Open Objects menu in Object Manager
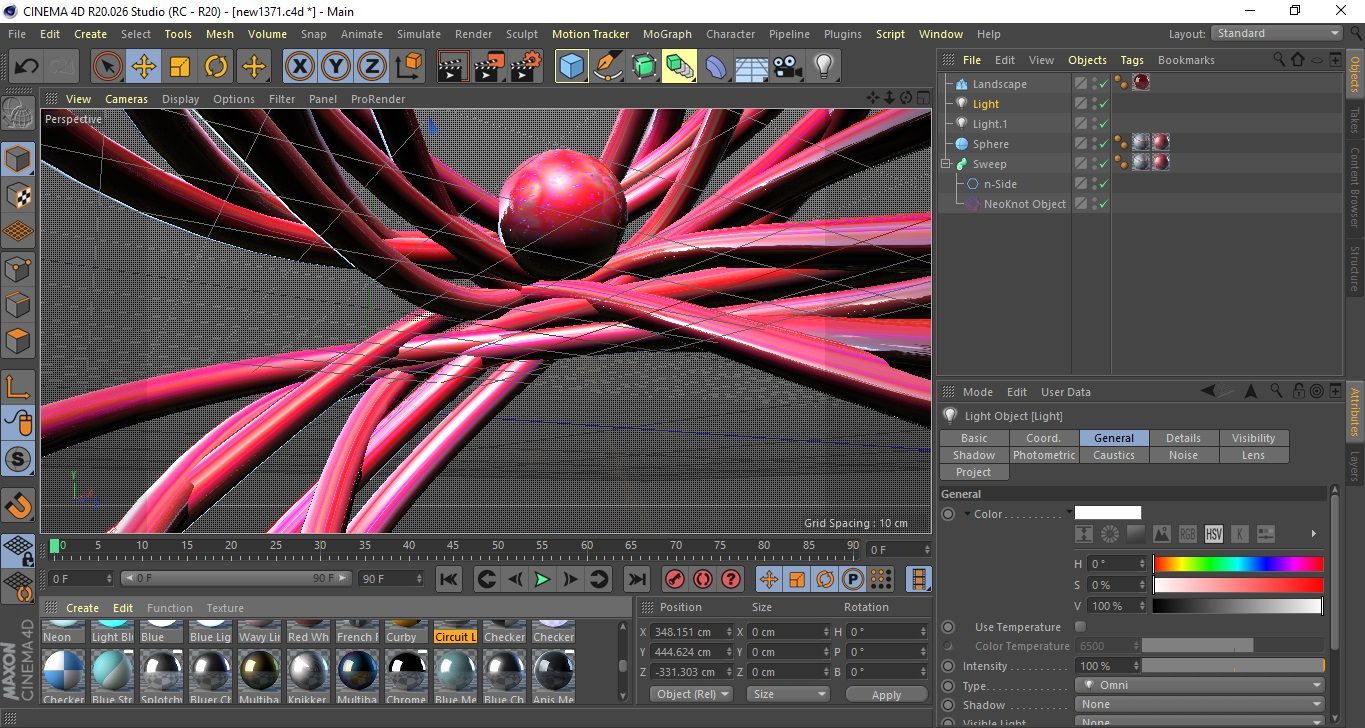This screenshot has height=728, width=1365. (1087, 60)
